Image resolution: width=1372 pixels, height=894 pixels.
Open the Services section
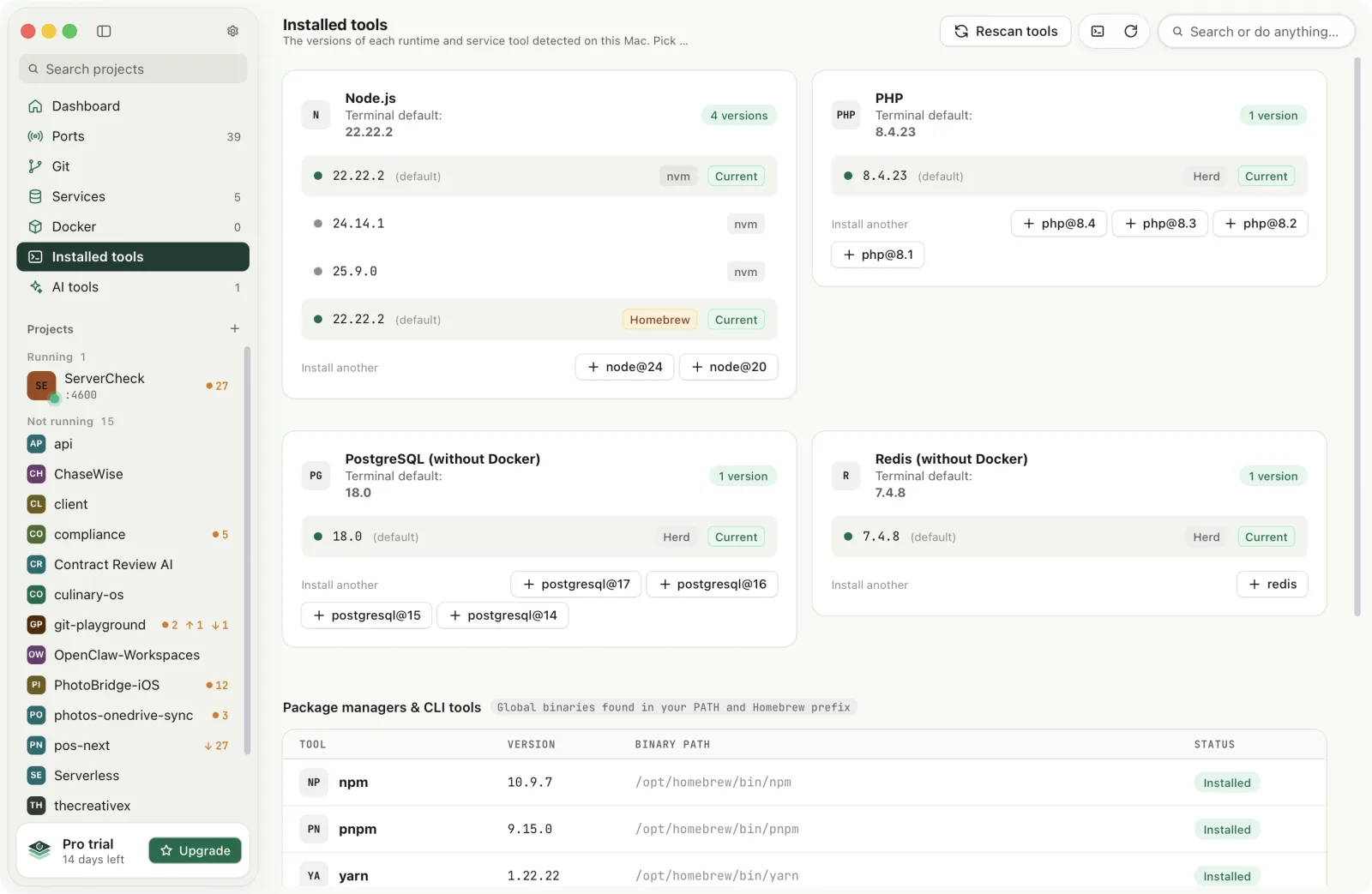point(133,196)
